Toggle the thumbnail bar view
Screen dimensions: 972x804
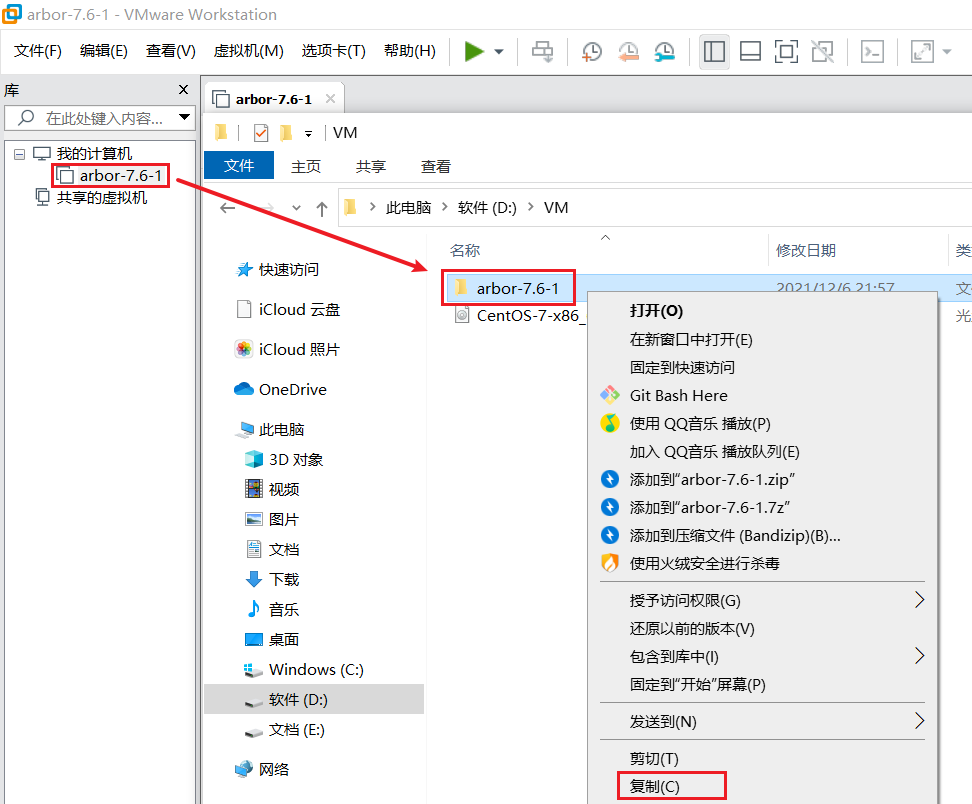pyautogui.click(x=750, y=51)
